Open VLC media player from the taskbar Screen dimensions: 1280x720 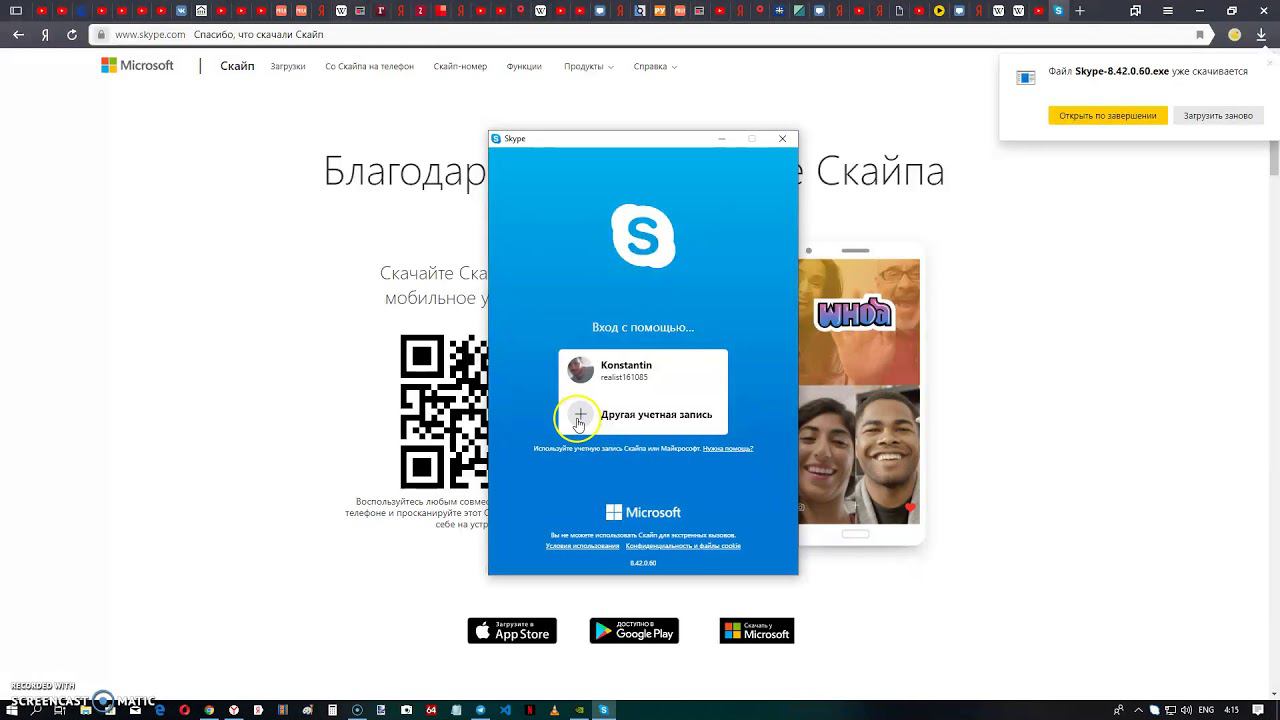pyautogui.click(x=554, y=710)
